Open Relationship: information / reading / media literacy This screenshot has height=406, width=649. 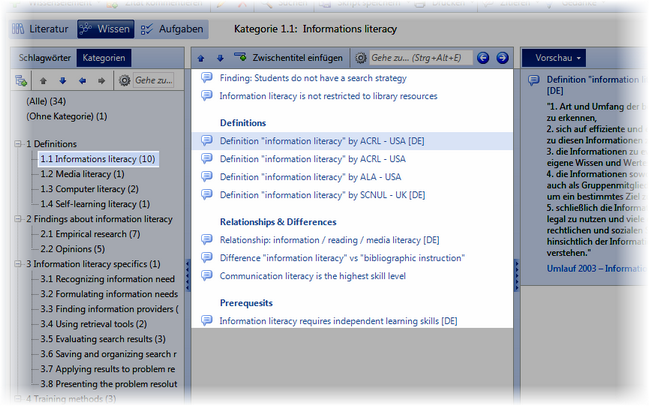click(329, 240)
